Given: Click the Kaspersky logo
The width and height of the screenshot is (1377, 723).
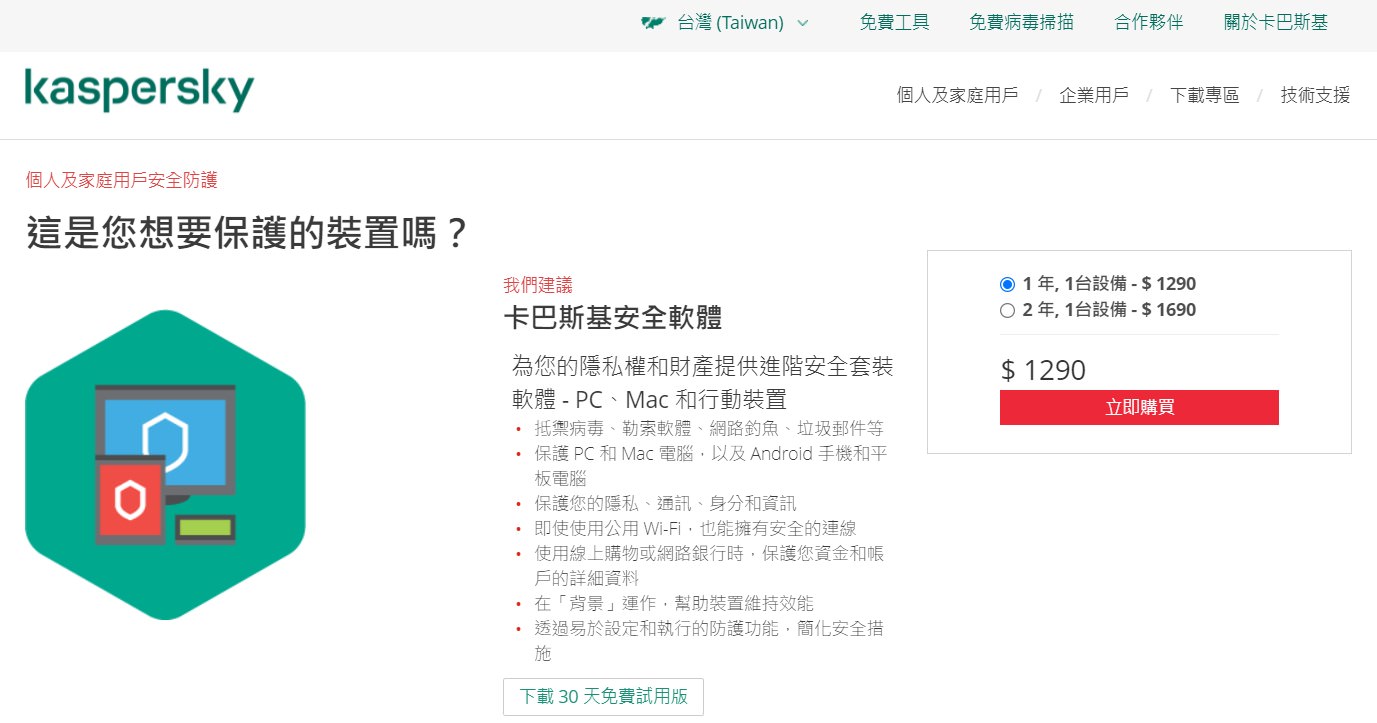Looking at the screenshot, I should click(x=139, y=91).
